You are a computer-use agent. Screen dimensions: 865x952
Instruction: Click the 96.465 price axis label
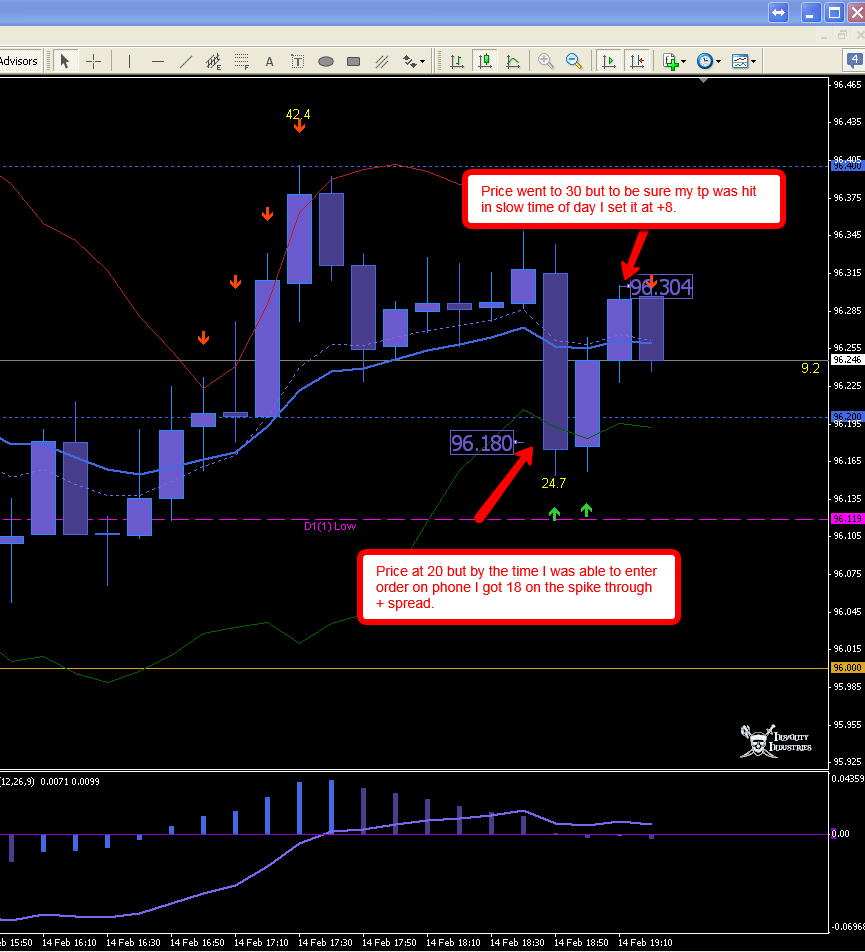[847, 84]
